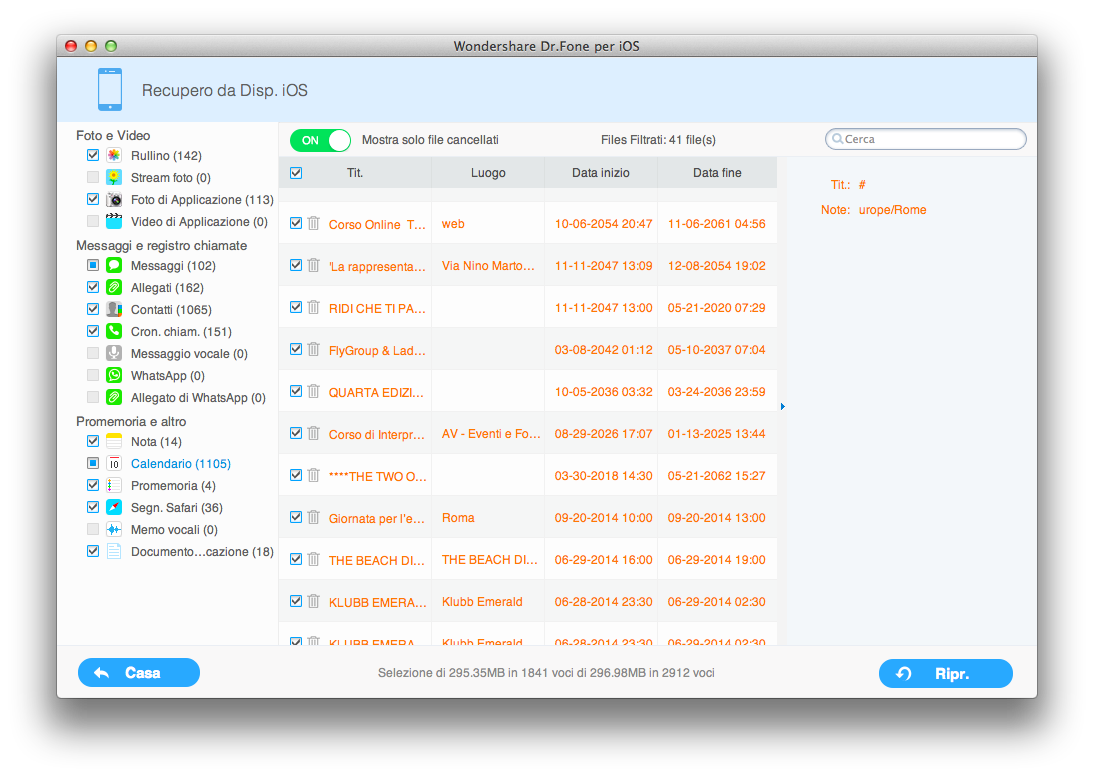Select the KLUBB EMERA row title
The width and height of the screenshot is (1094, 777).
click(377, 603)
